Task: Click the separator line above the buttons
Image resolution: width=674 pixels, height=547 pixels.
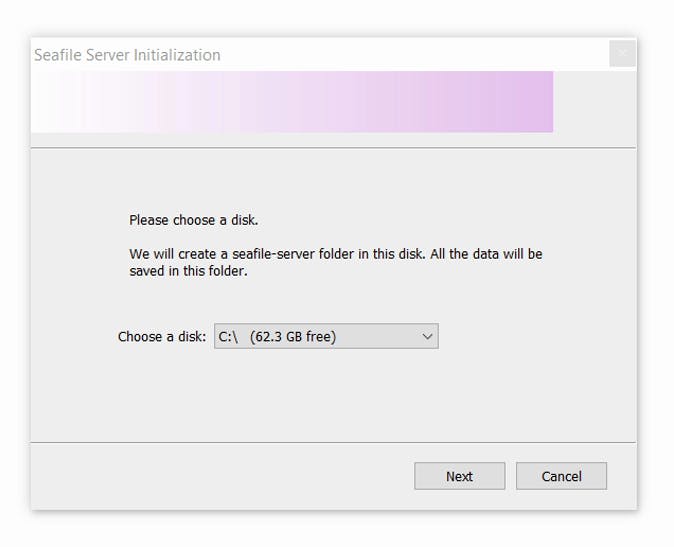Action: coord(333,442)
